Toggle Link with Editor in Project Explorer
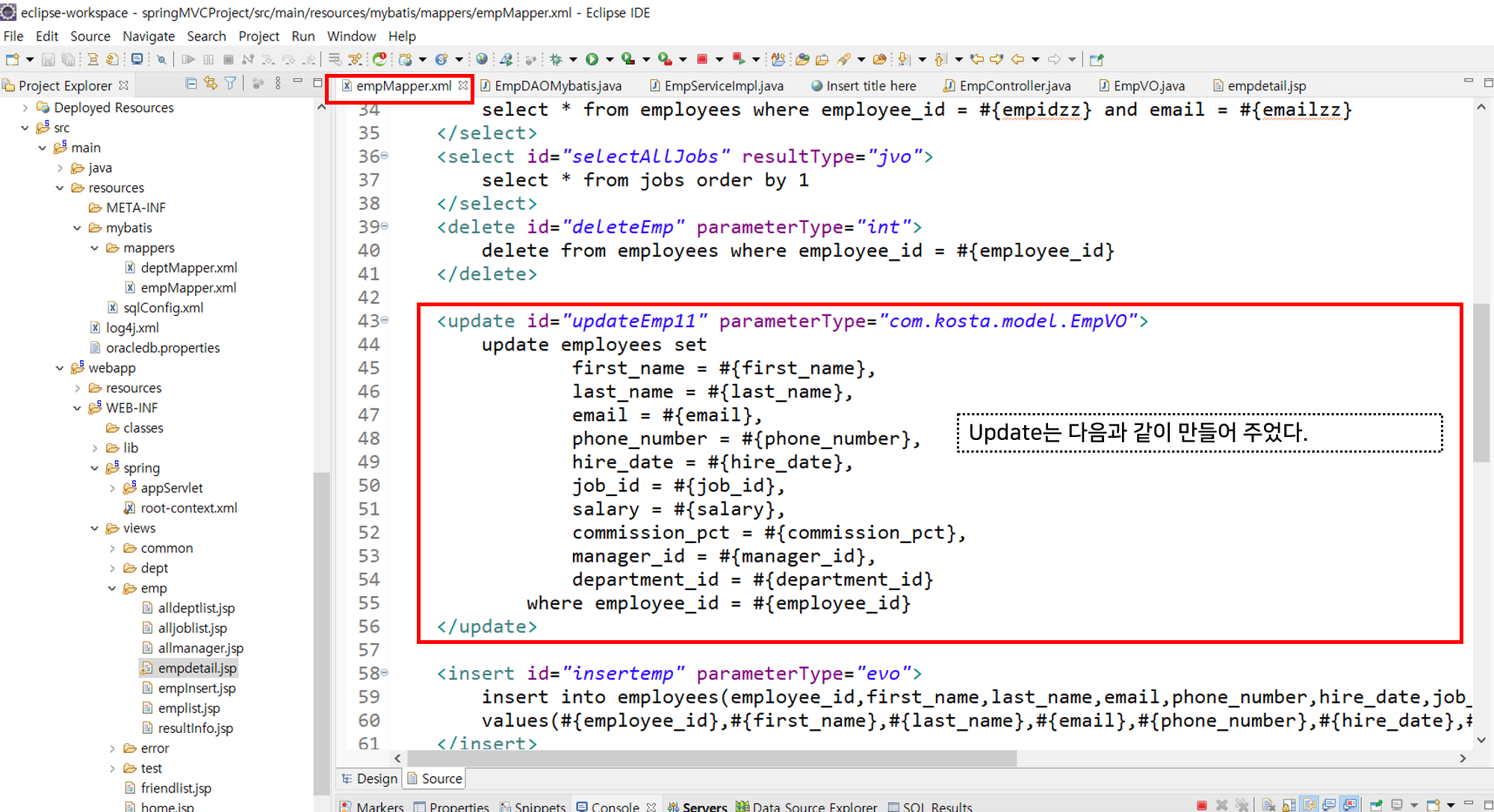 211,84
